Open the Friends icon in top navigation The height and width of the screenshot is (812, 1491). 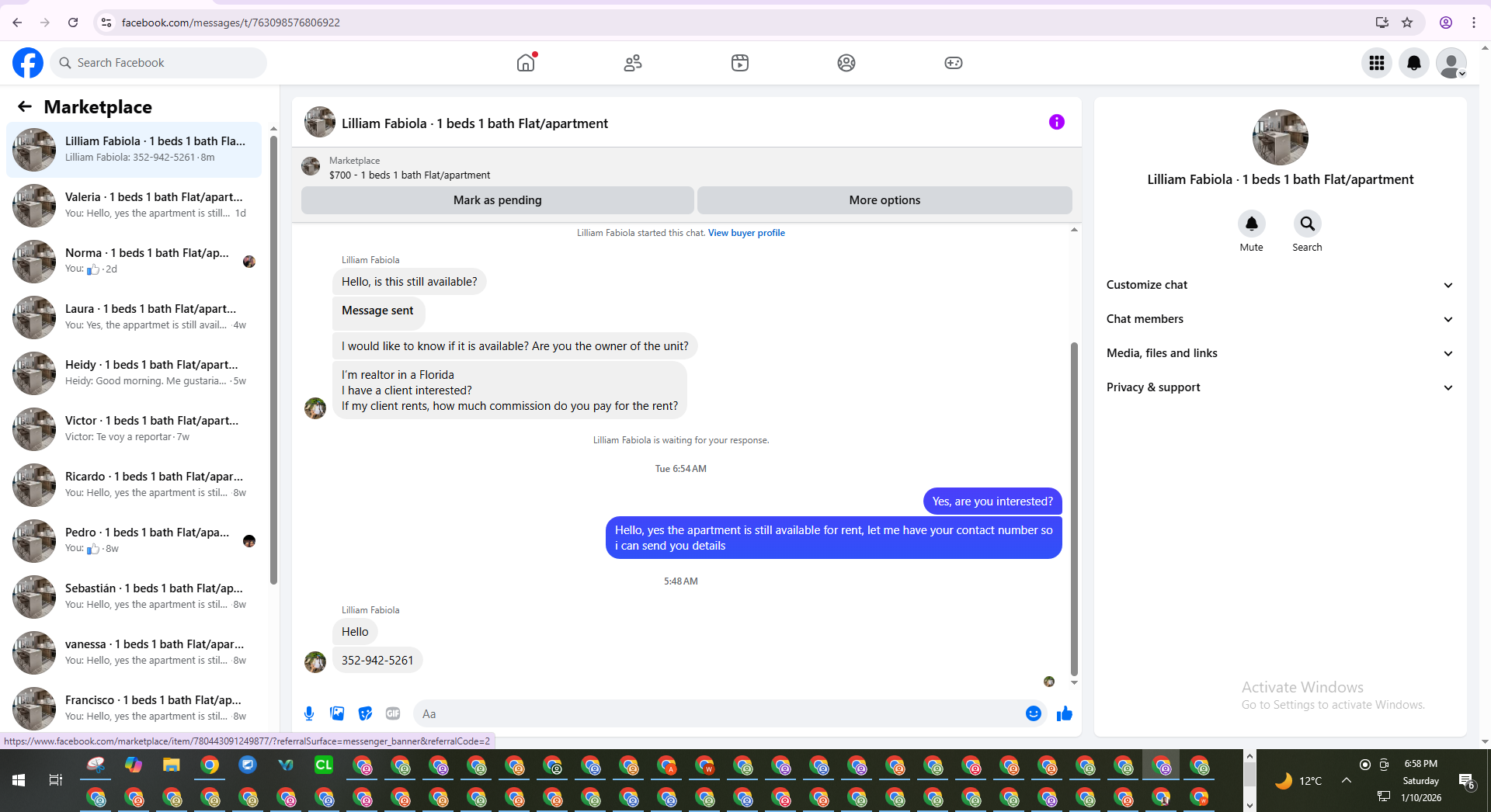(633, 63)
